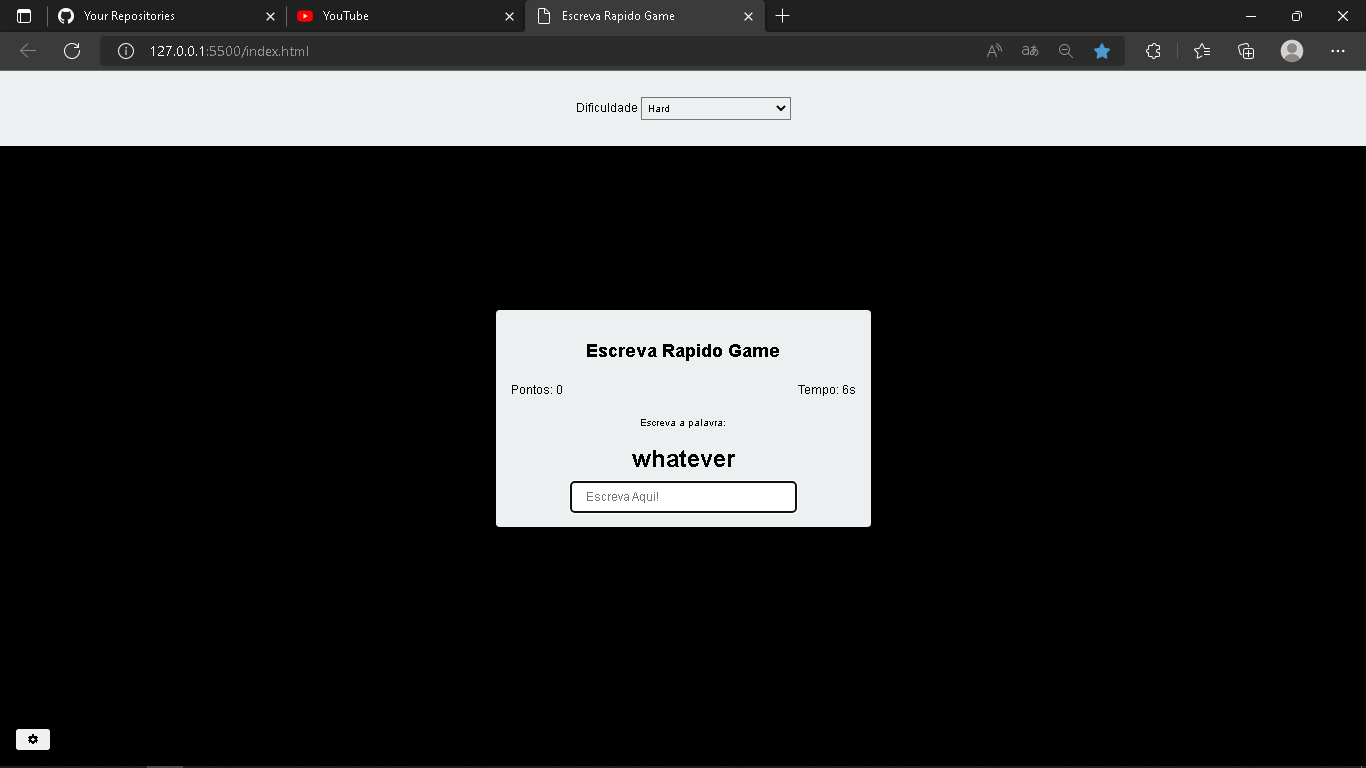The width and height of the screenshot is (1366, 768).
Task: Click the zoom-out magnifier icon
Action: [x=1065, y=50]
